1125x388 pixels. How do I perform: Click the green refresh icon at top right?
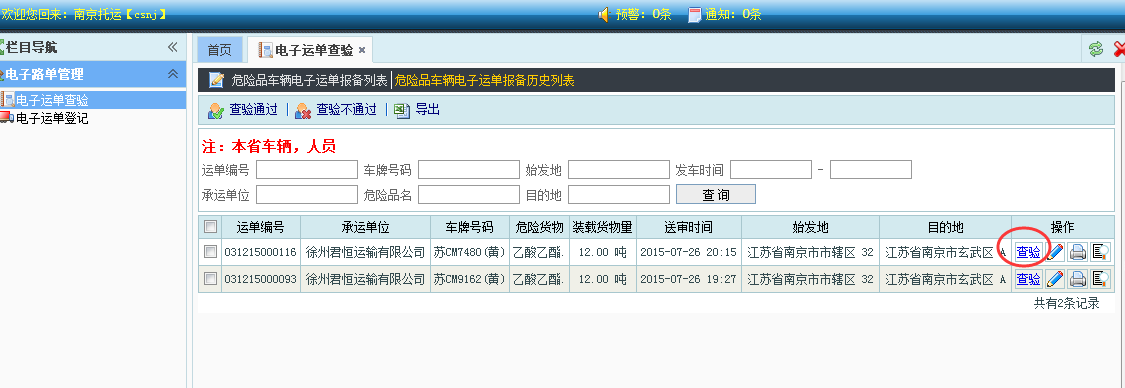click(1096, 49)
